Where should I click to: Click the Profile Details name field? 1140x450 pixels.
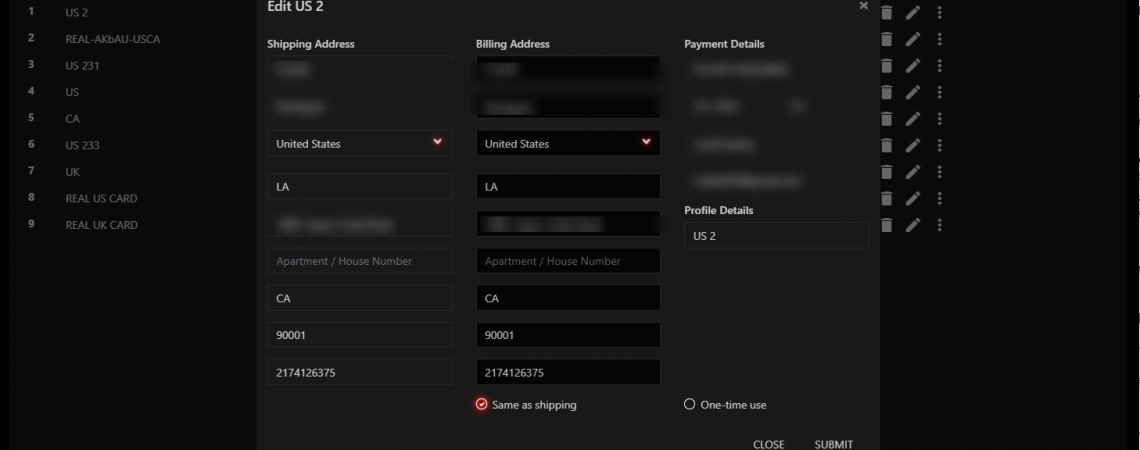pos(776,236)
